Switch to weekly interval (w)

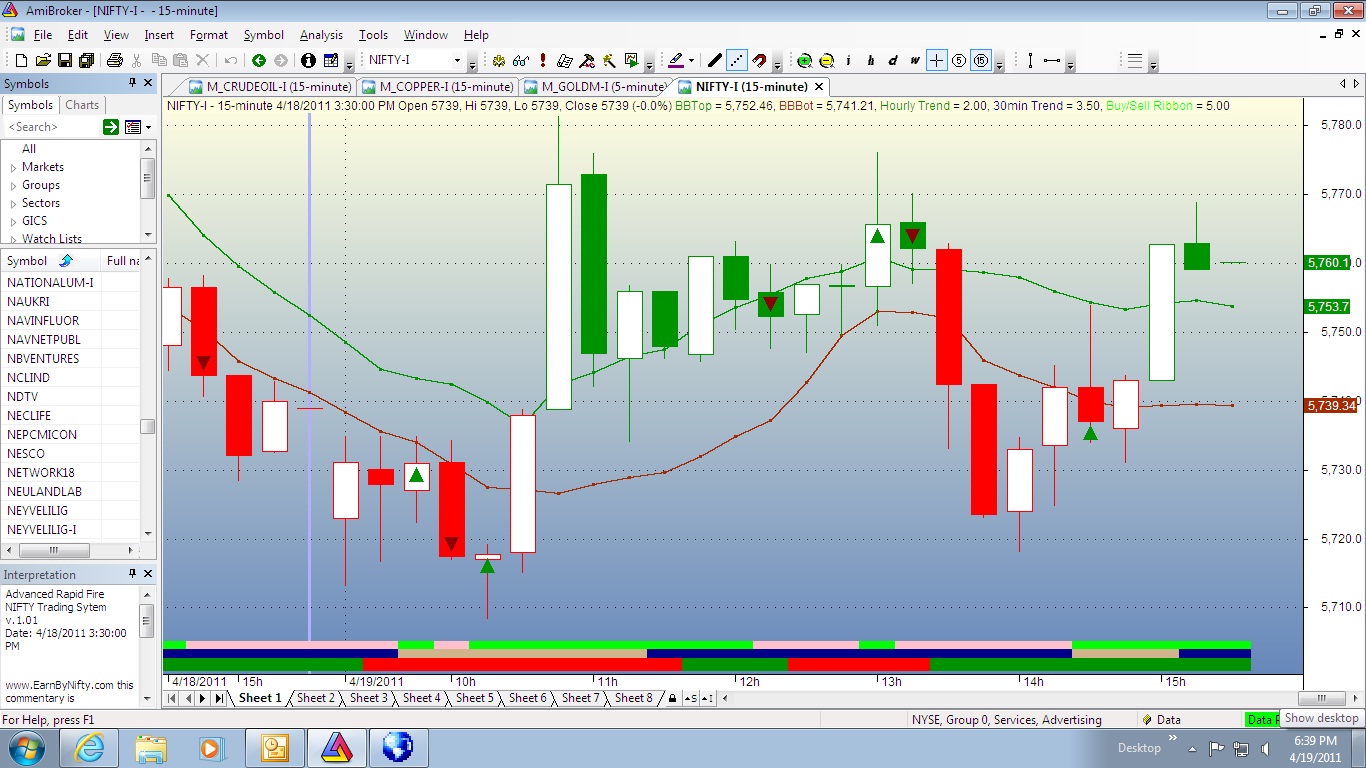click(914, 60)
